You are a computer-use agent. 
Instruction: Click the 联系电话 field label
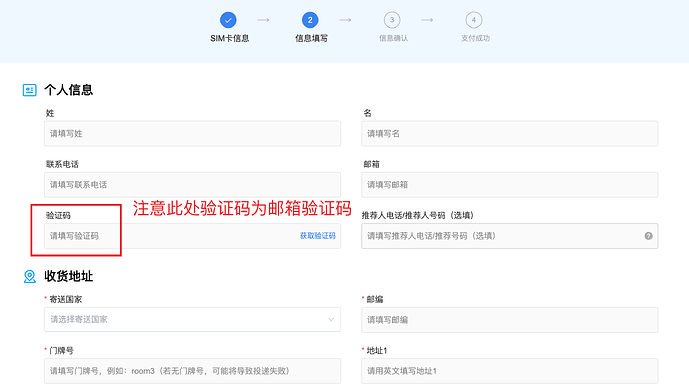[62, 164]
